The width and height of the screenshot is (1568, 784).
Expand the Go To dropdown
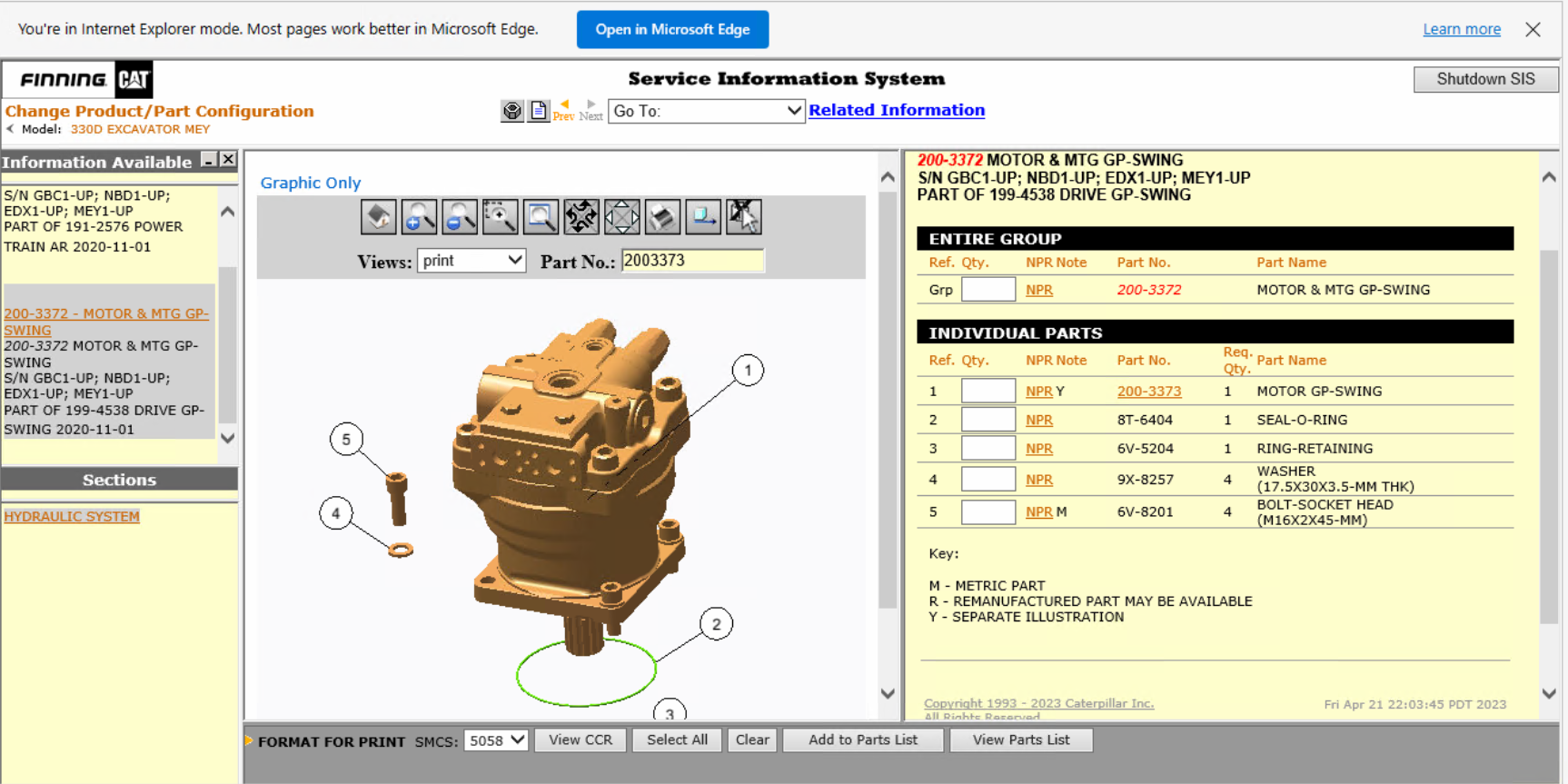point(706,111)
